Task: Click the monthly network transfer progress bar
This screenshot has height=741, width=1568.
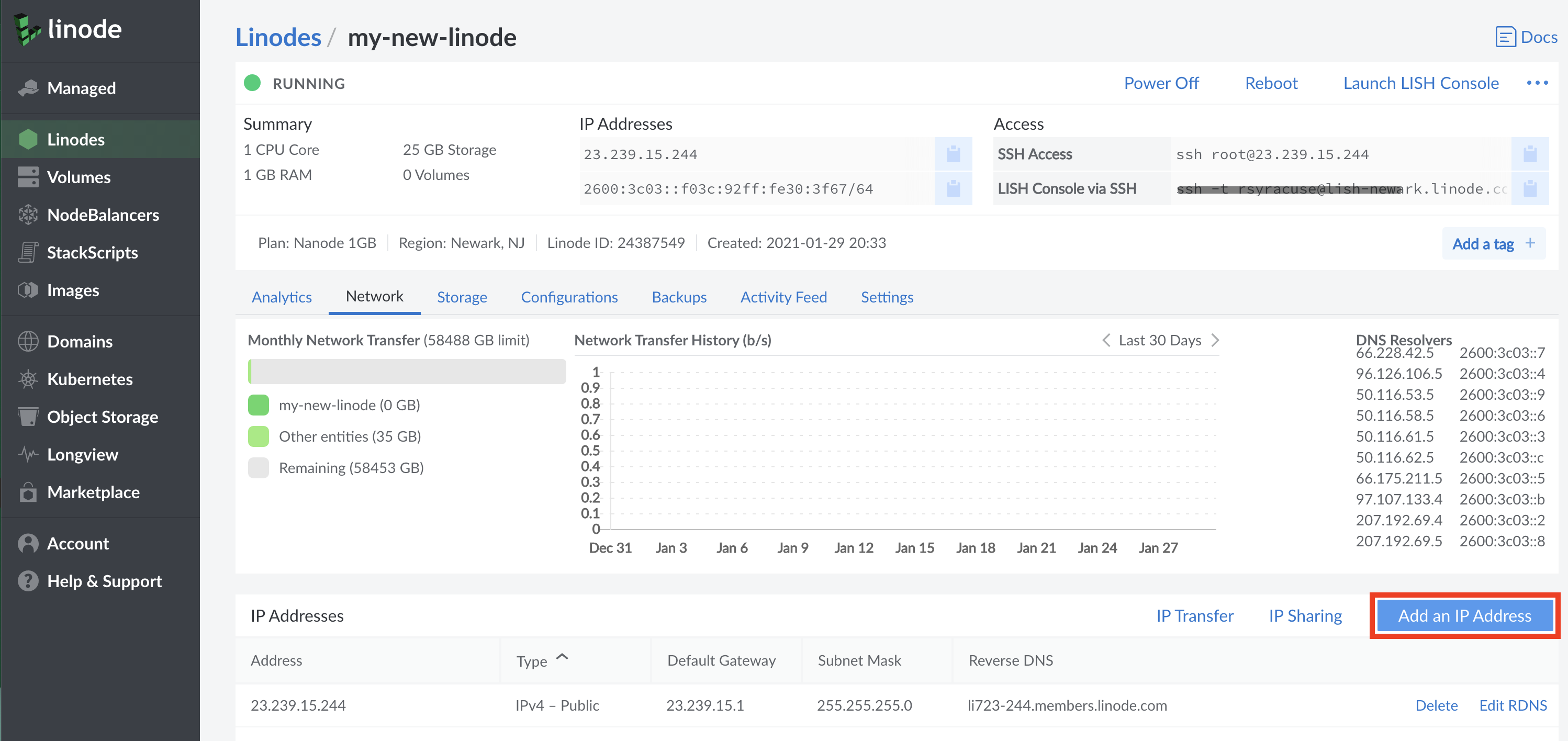Action: pyautogui.click(x=407, y=372)
